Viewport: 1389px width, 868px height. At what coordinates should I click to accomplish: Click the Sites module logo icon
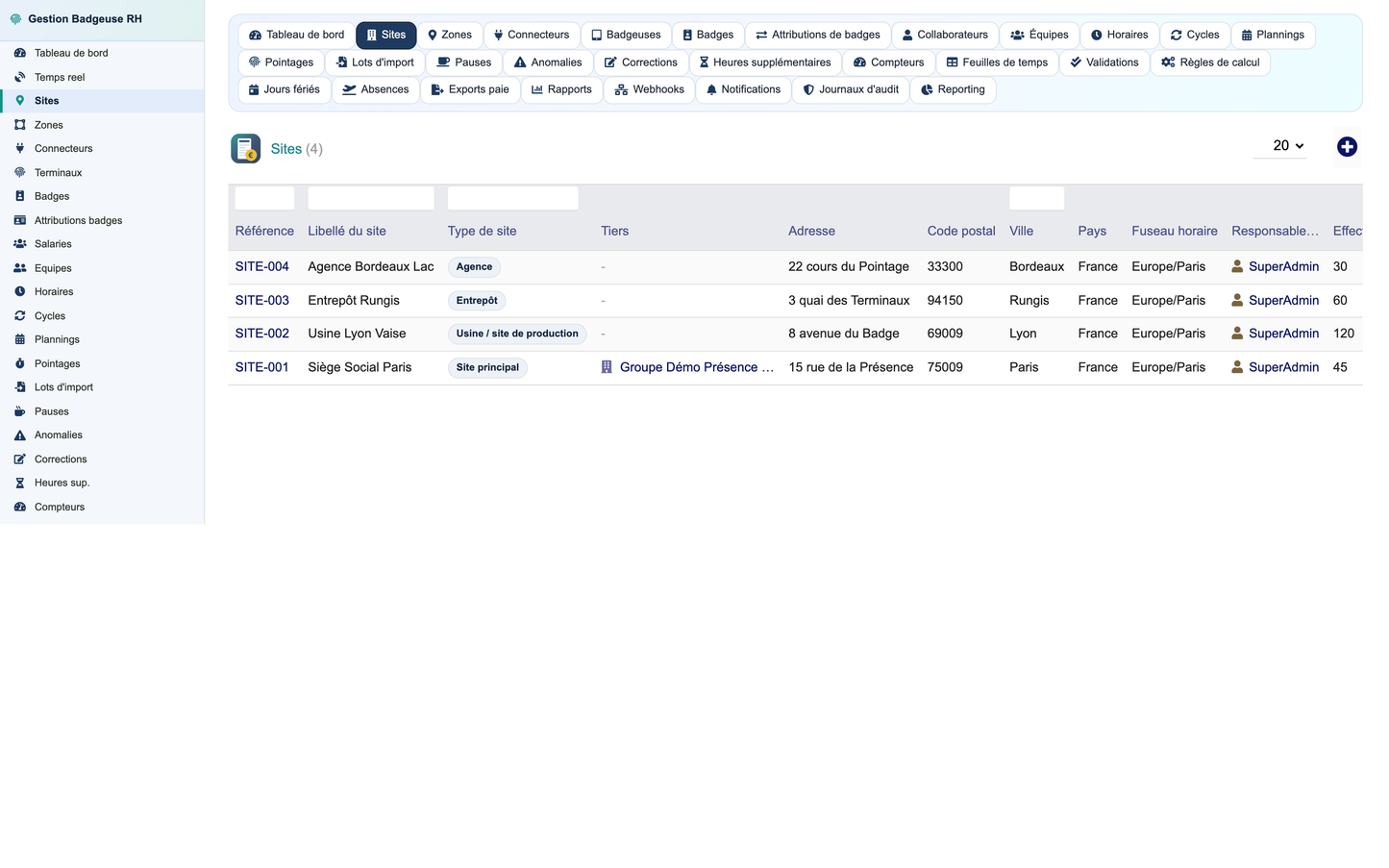[246, 148]
